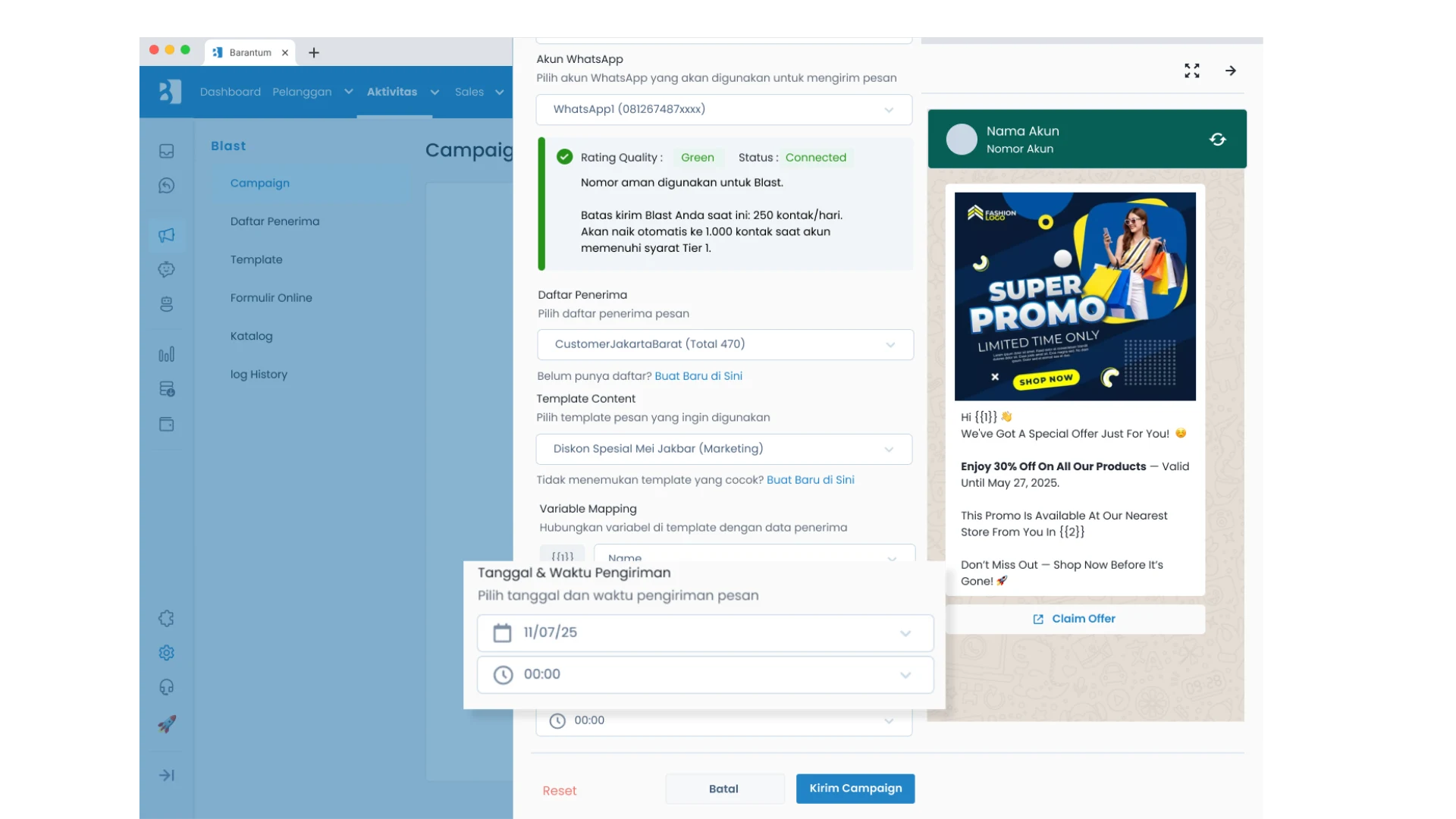Open the CustomerJakartaBarat recipient list dropdown

[x=723, y=344]
